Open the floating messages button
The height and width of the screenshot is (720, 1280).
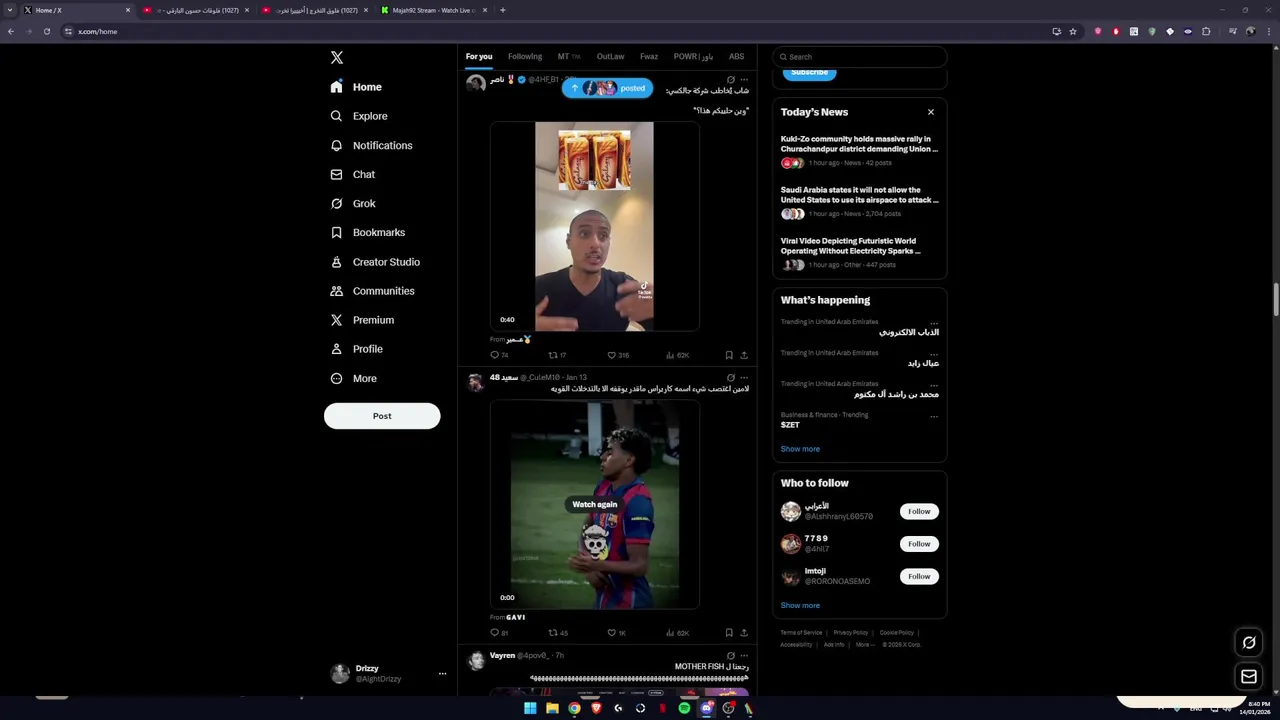[x=1248, y=677]
